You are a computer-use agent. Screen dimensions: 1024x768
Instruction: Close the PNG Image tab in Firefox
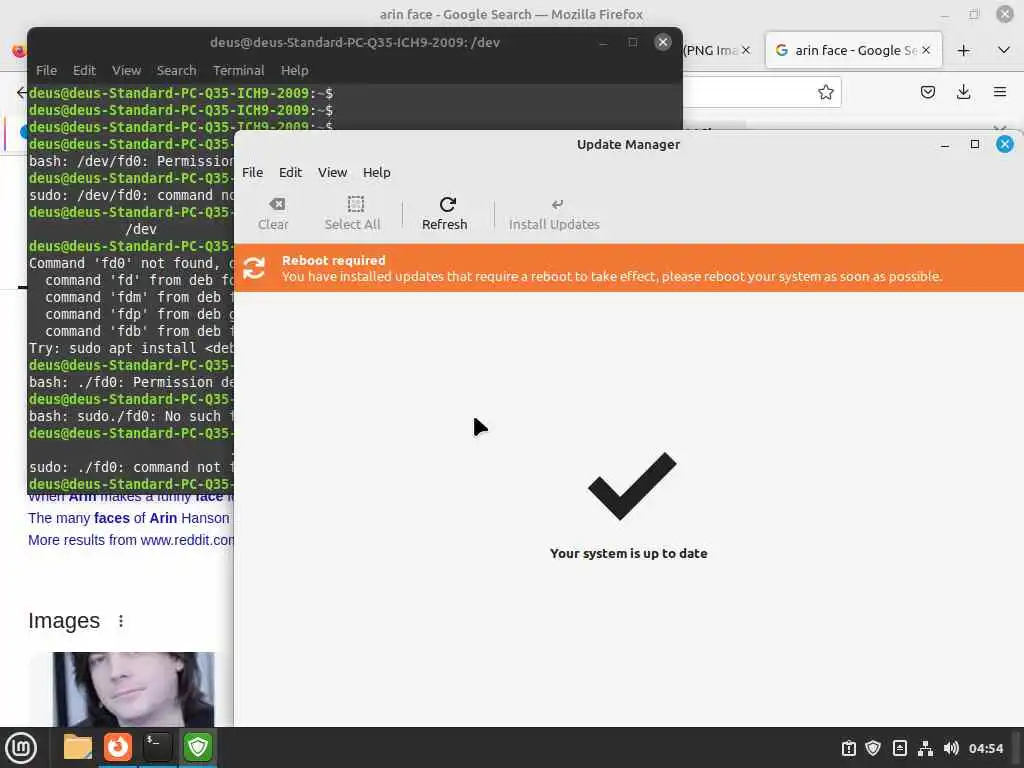tap(746, 50)
